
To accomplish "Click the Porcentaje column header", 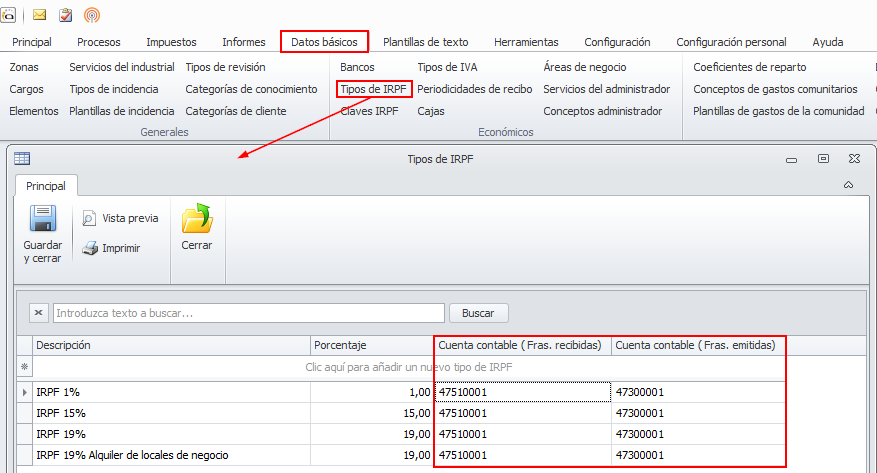I will 372,346.
